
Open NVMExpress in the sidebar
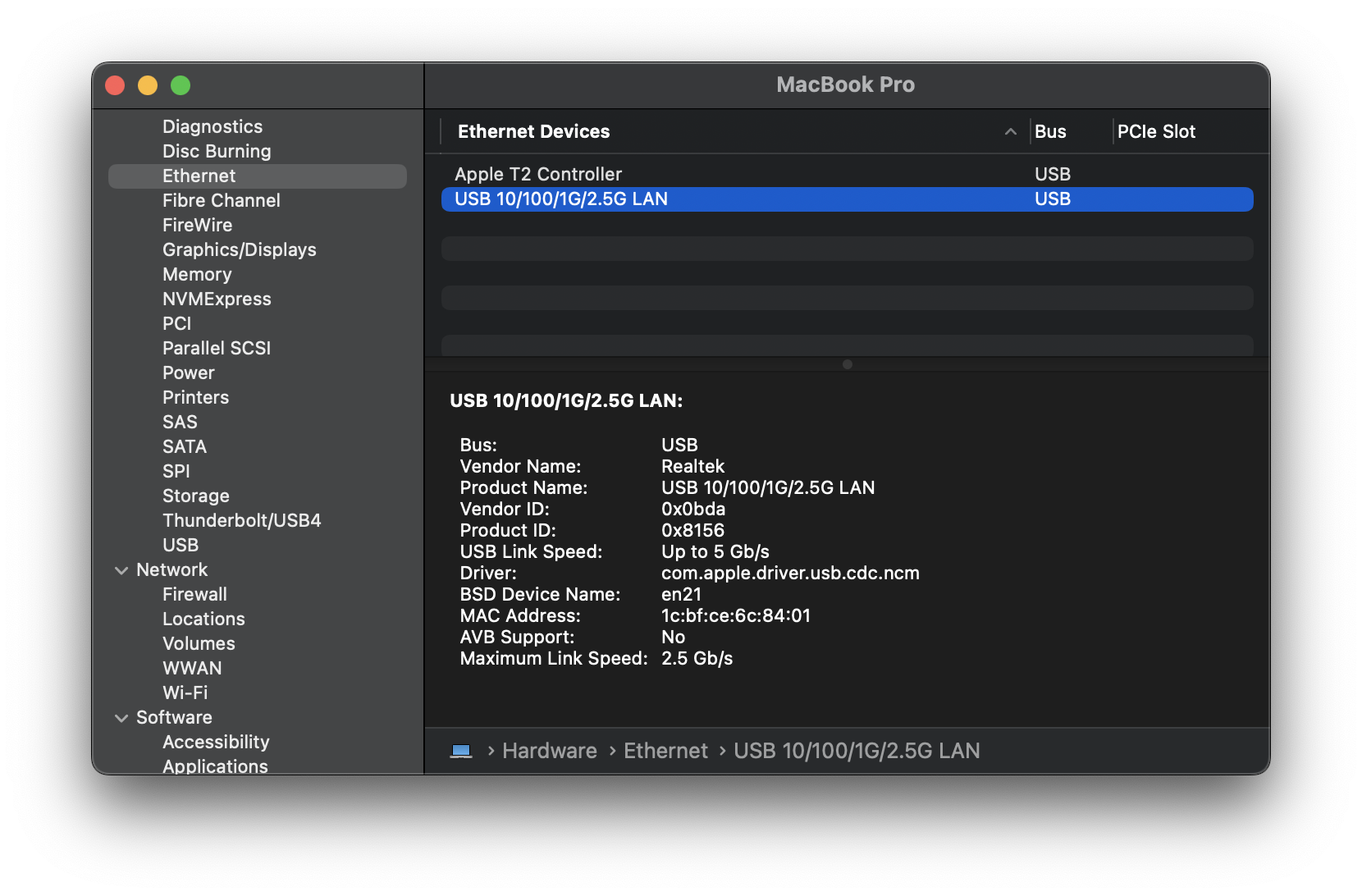pyautogui.click(x=217, y=299)
